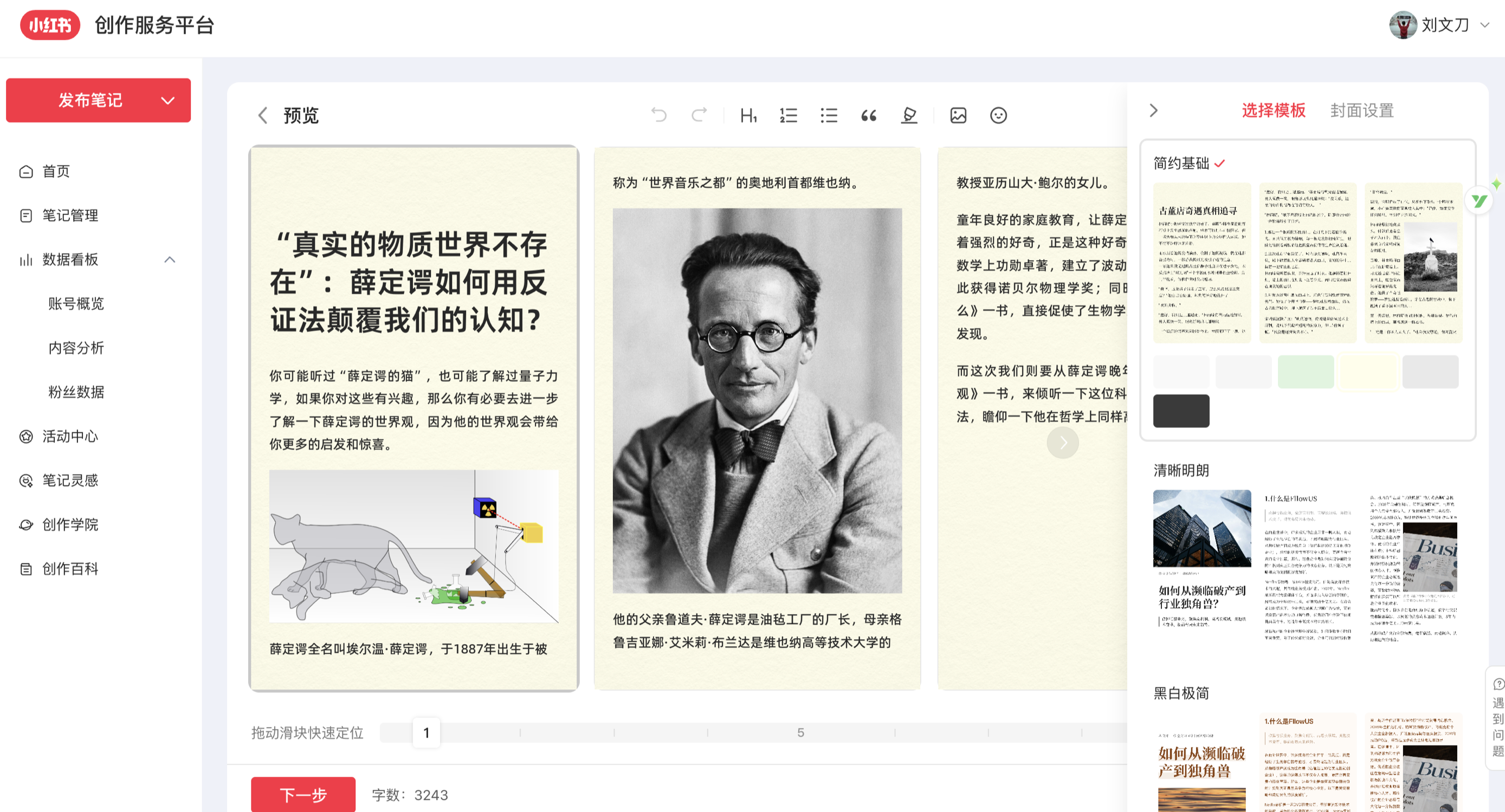
Task: Open 内容分析 under data dashboard
Action: tap(76, 348)
